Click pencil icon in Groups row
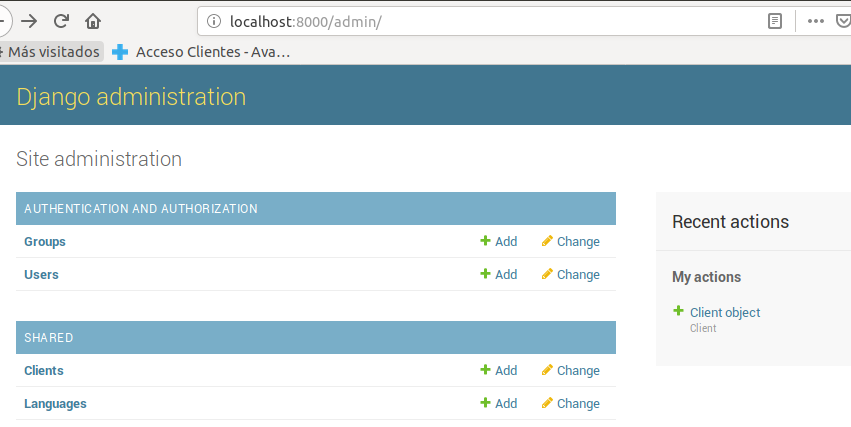Image resolution: width=851 pixels, height=427 pixels. coord(547,241)
